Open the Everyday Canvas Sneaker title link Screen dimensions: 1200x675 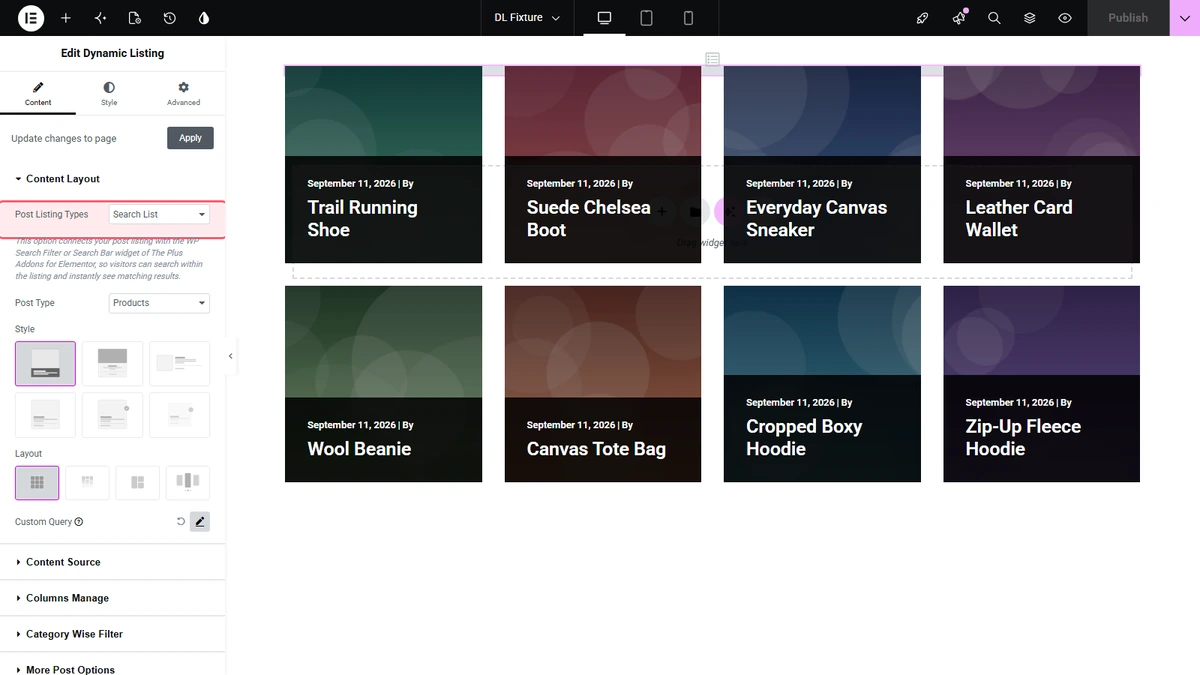(x=816, y=218)
